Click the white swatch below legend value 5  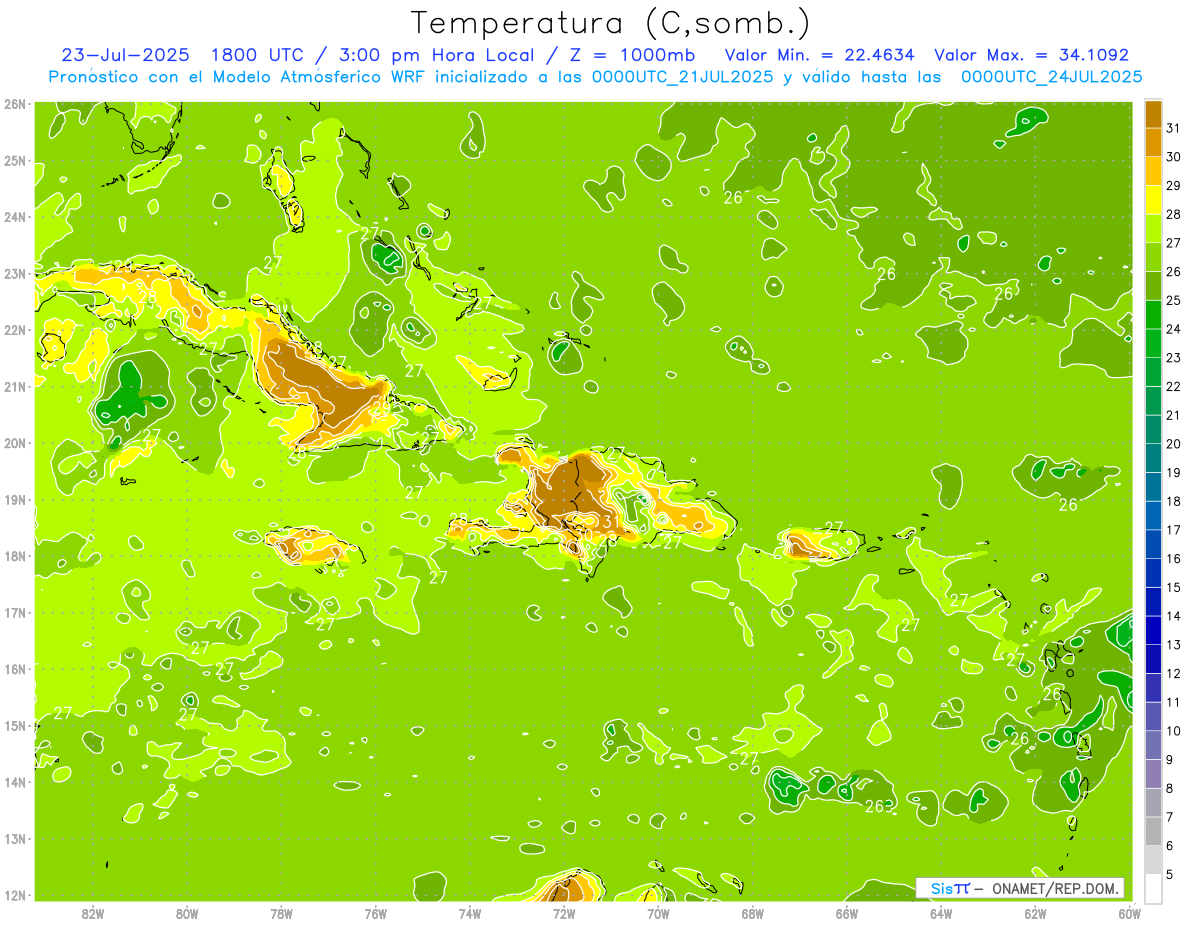pos(1153,888)
